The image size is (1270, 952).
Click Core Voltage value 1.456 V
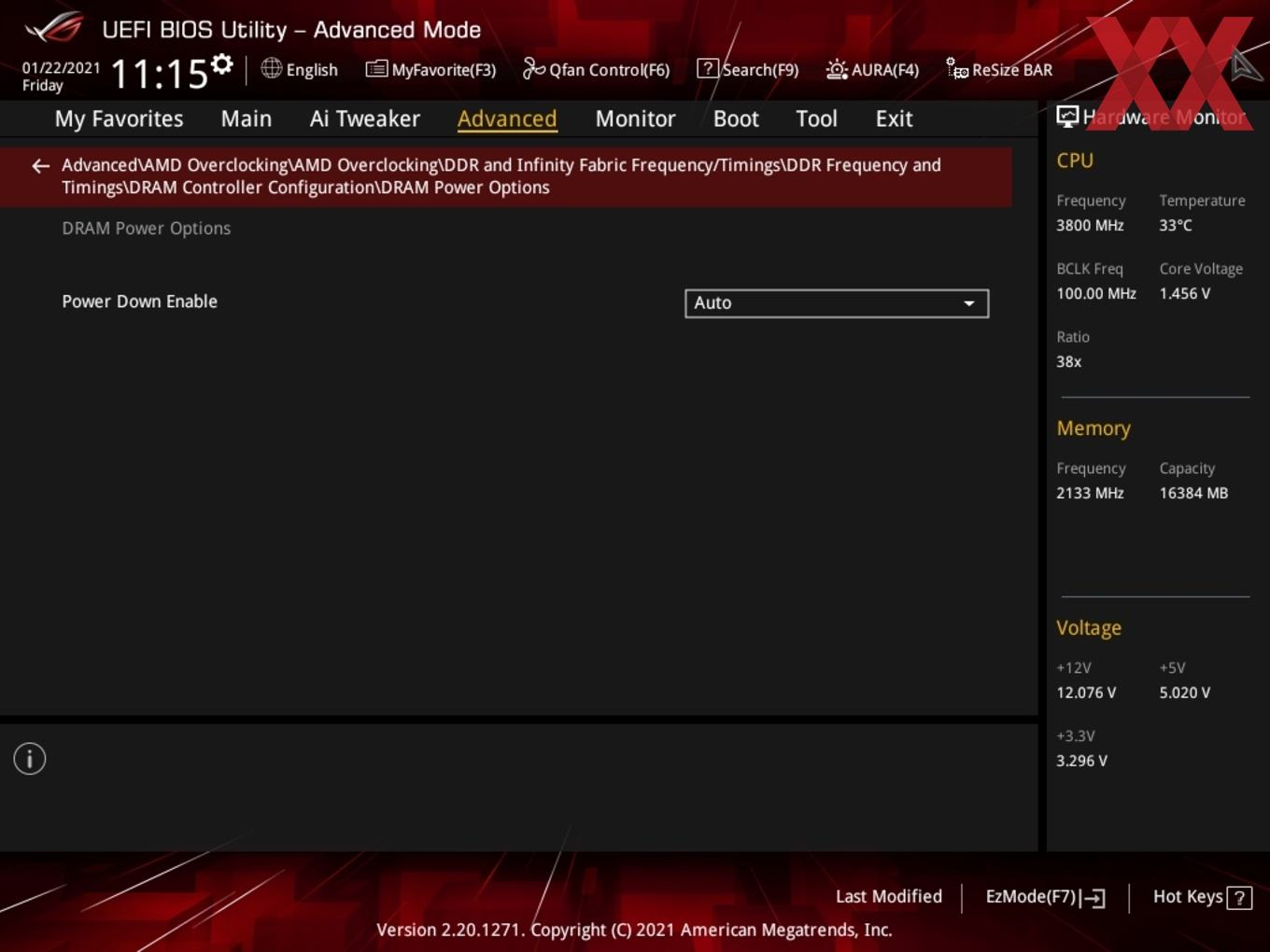coord(1185,293)
